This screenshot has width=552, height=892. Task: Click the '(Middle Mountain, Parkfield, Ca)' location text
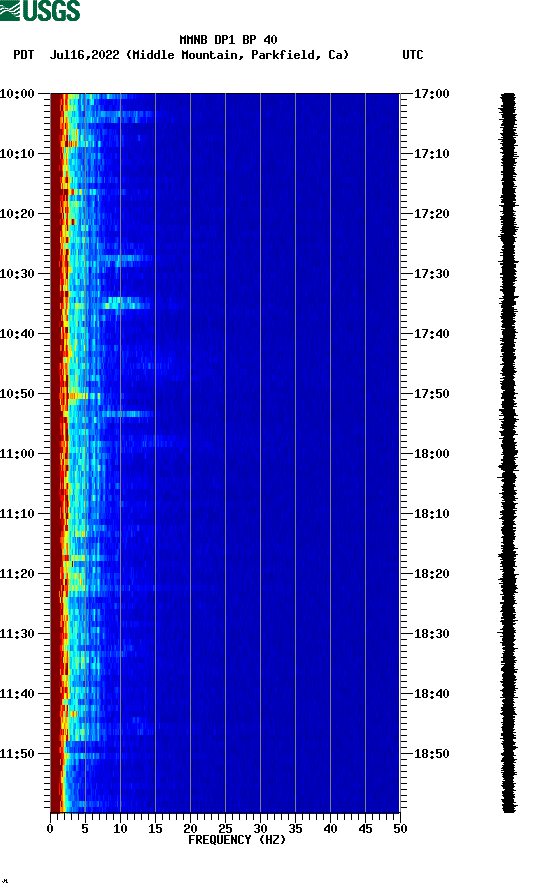[x=237, y=55]
